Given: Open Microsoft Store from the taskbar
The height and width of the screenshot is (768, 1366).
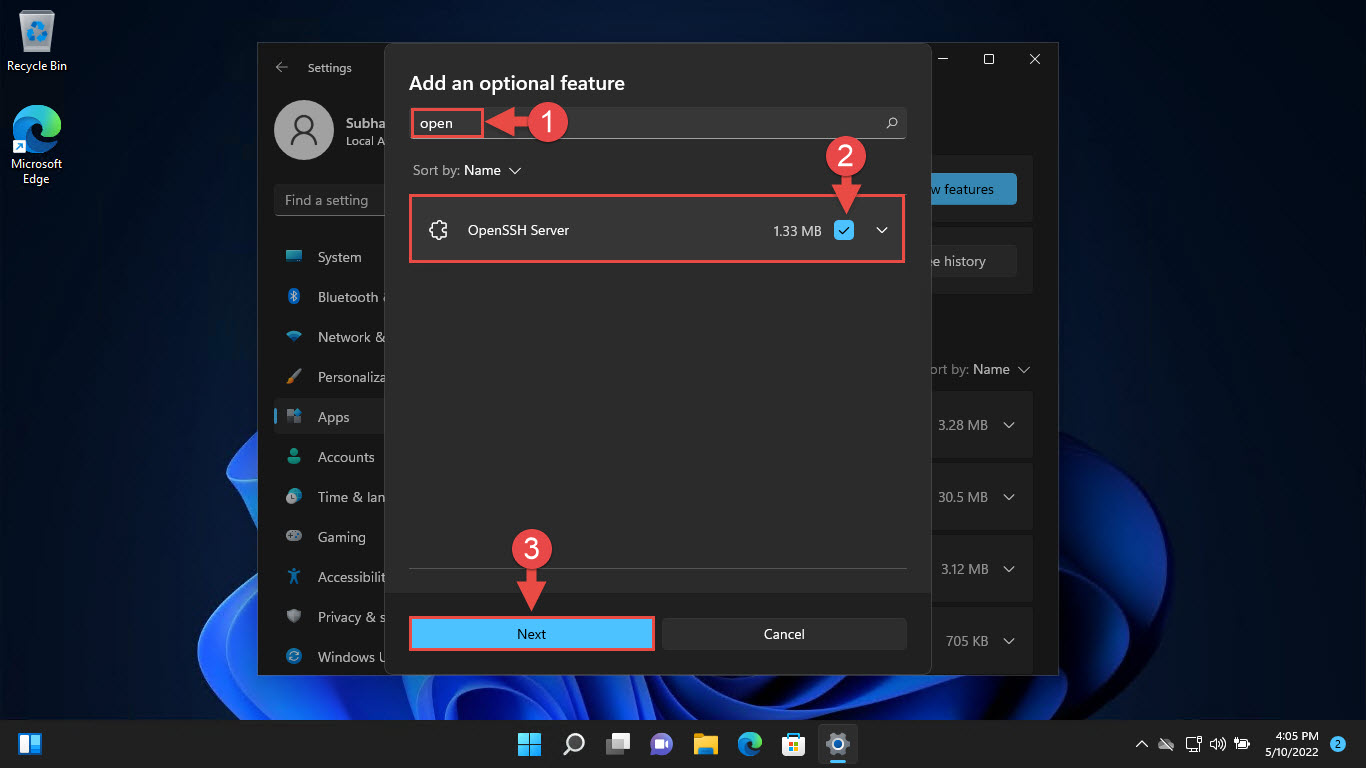Looking at the screenshot, I should pyautogui.click(x=793, y=743).
